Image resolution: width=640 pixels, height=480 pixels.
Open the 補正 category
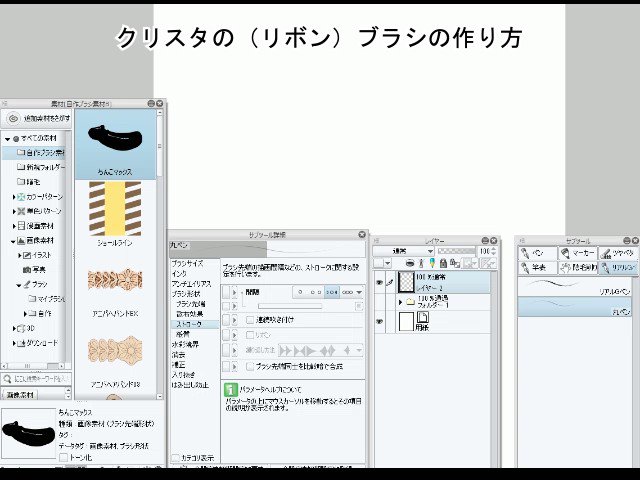click(x=178, y=365)
